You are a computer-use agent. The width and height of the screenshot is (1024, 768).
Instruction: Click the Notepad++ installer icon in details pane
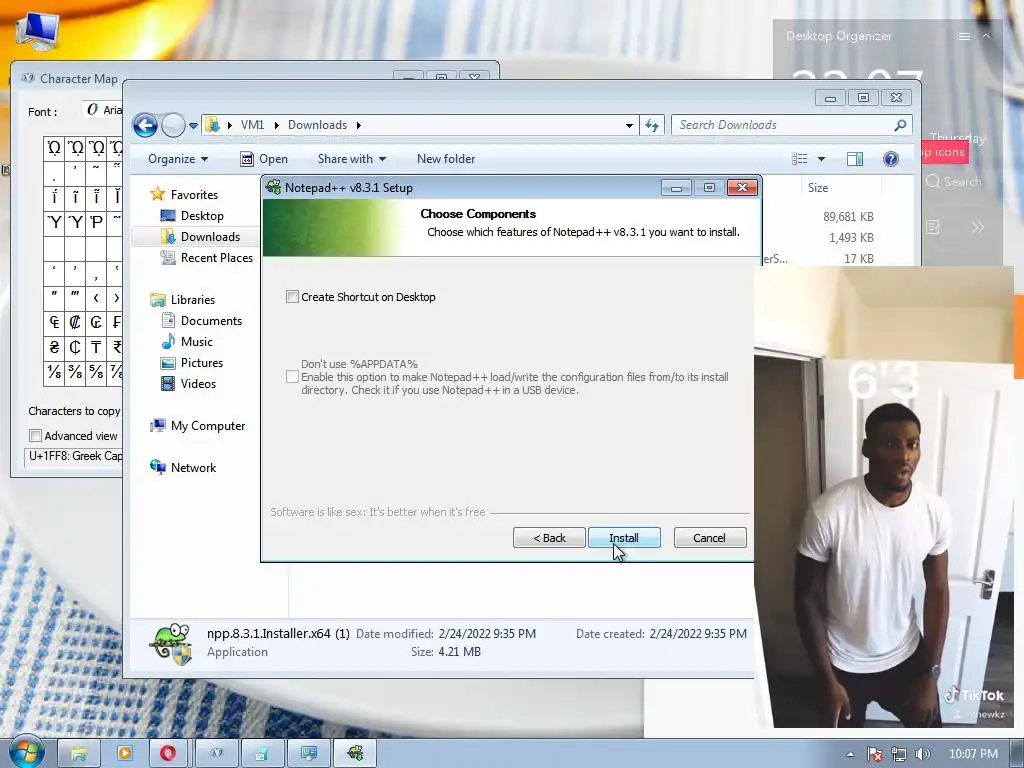point(170,643)
